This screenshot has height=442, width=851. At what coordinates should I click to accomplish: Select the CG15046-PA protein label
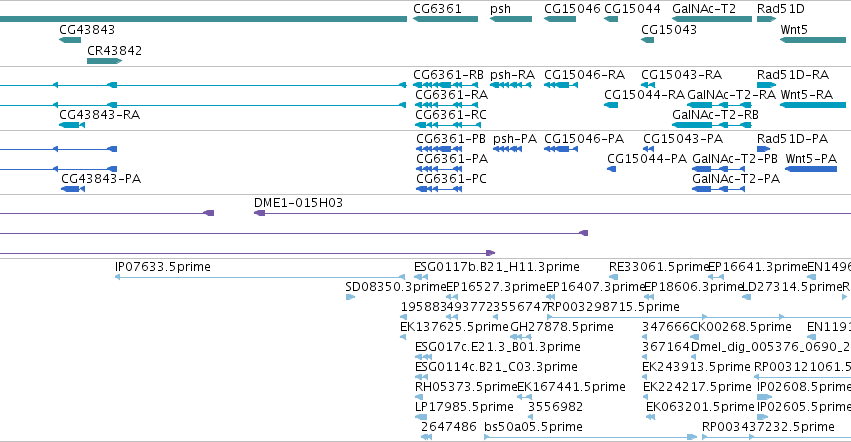[584, 138]
